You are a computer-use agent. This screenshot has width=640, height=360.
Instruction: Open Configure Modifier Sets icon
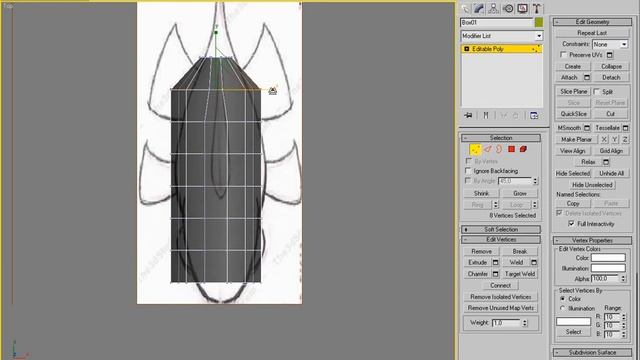[x=534, y=116]
